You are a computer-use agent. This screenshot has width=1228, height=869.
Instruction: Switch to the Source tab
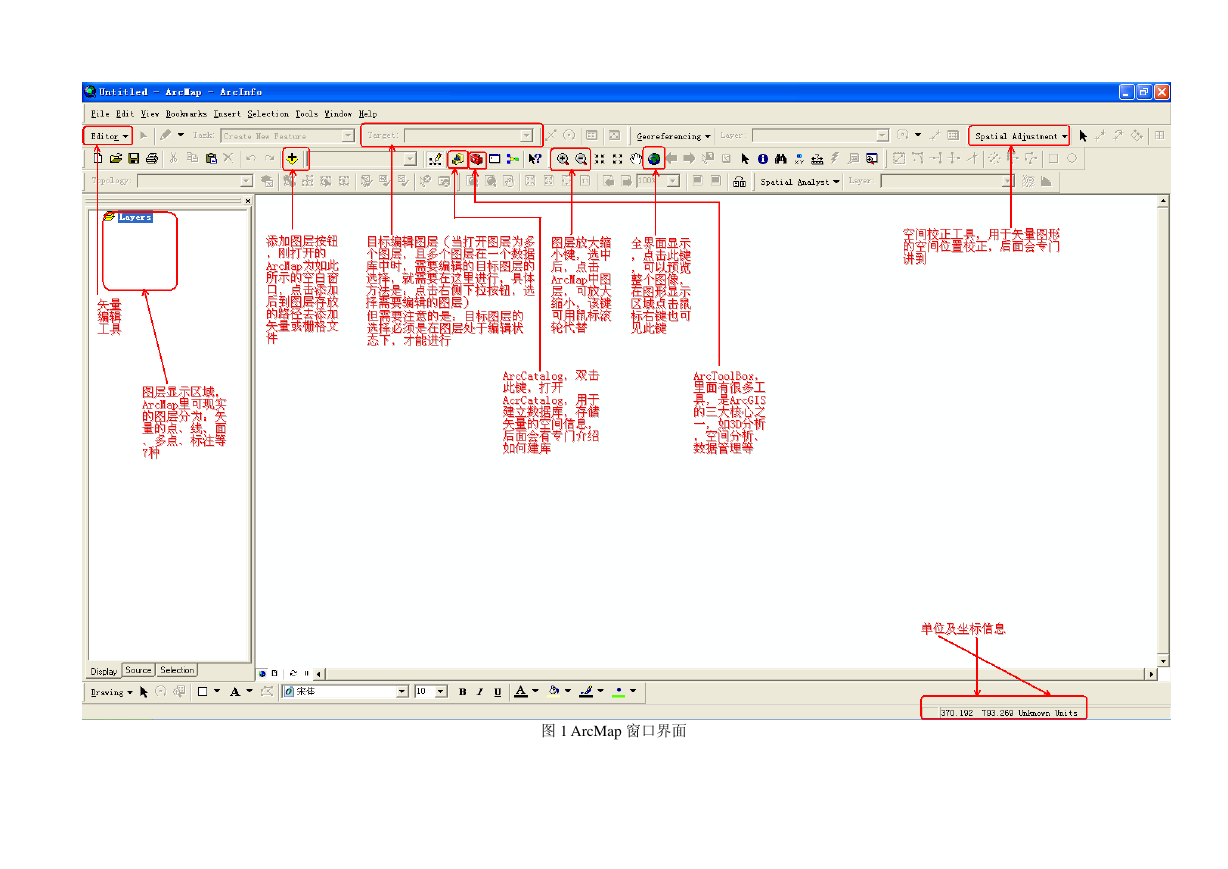(x=138, y=671)
